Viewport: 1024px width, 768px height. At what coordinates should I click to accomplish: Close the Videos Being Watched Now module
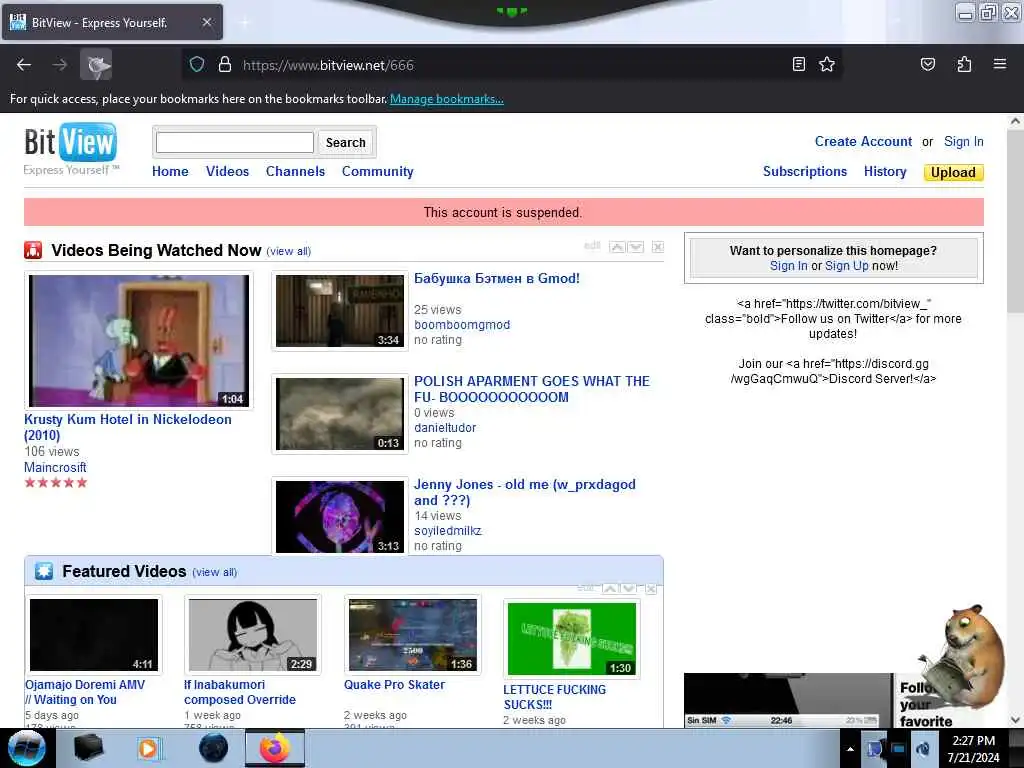(x=658, y=247)
